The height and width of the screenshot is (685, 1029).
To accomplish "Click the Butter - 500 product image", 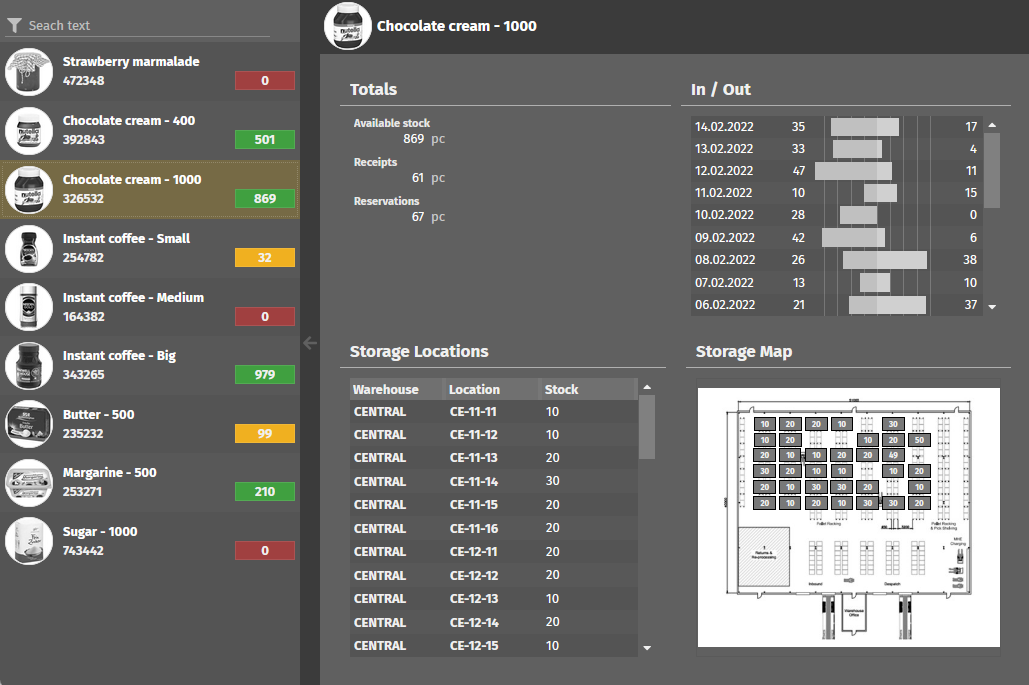I will click(x=29, y=424).
